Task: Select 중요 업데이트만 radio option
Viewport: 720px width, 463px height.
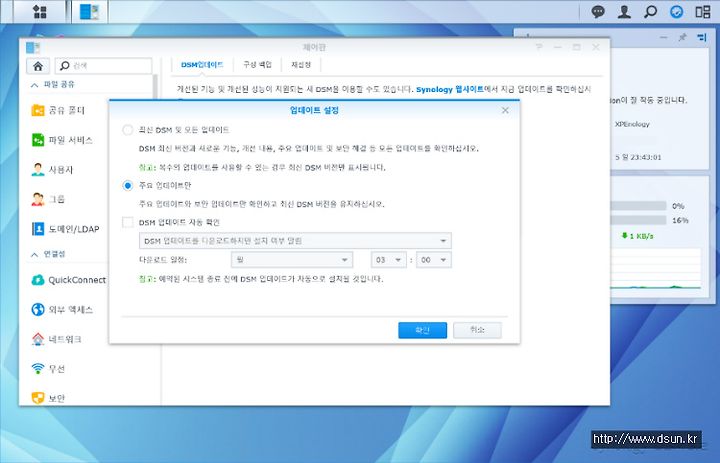Action: click(128, 186)
